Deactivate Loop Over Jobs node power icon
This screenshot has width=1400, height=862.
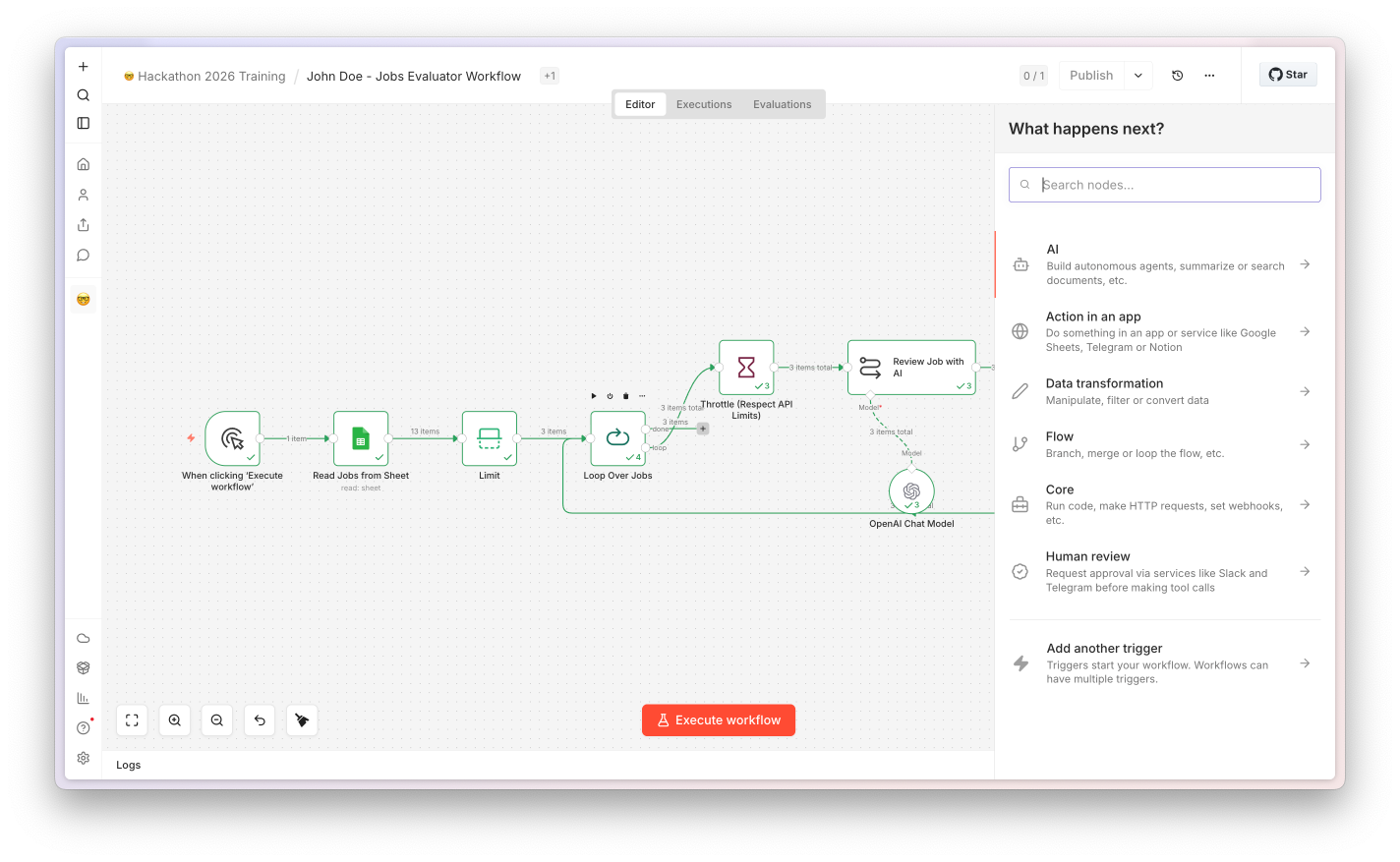click(610, 396)
